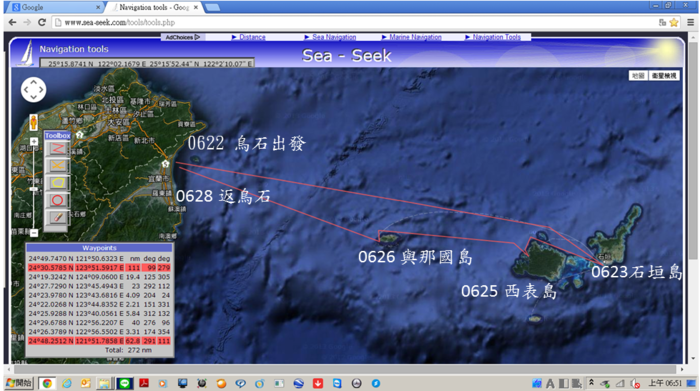Click the Total: 272 nm text
The height and width of the screenshot is (391, 700).
click(128, 350)
